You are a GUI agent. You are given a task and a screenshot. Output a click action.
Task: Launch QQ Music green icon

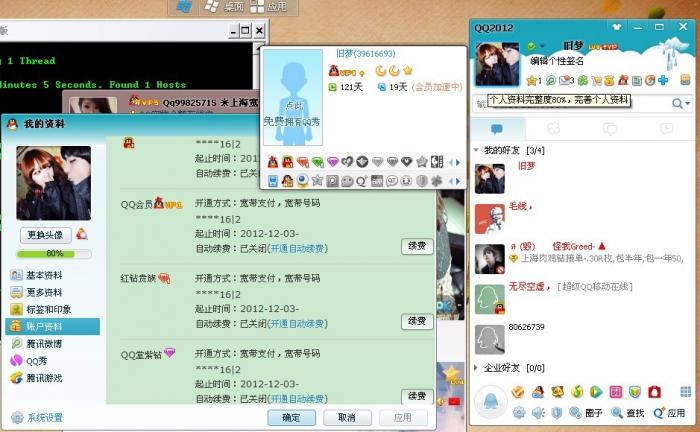[577, 392]
